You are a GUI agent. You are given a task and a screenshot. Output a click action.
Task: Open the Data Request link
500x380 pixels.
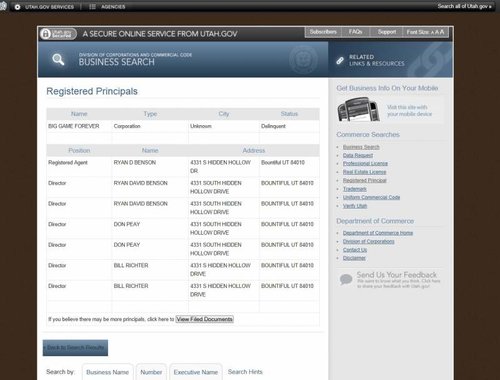358,155
